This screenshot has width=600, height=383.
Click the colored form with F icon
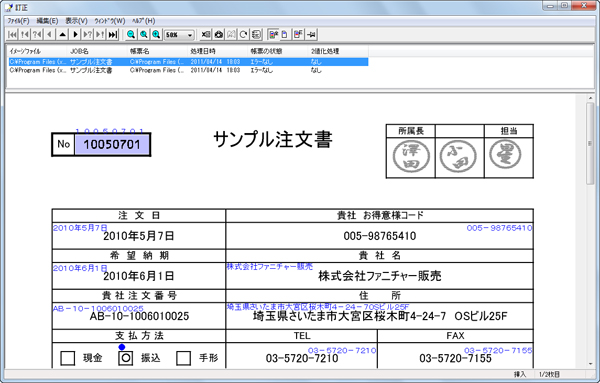(298, 34)
